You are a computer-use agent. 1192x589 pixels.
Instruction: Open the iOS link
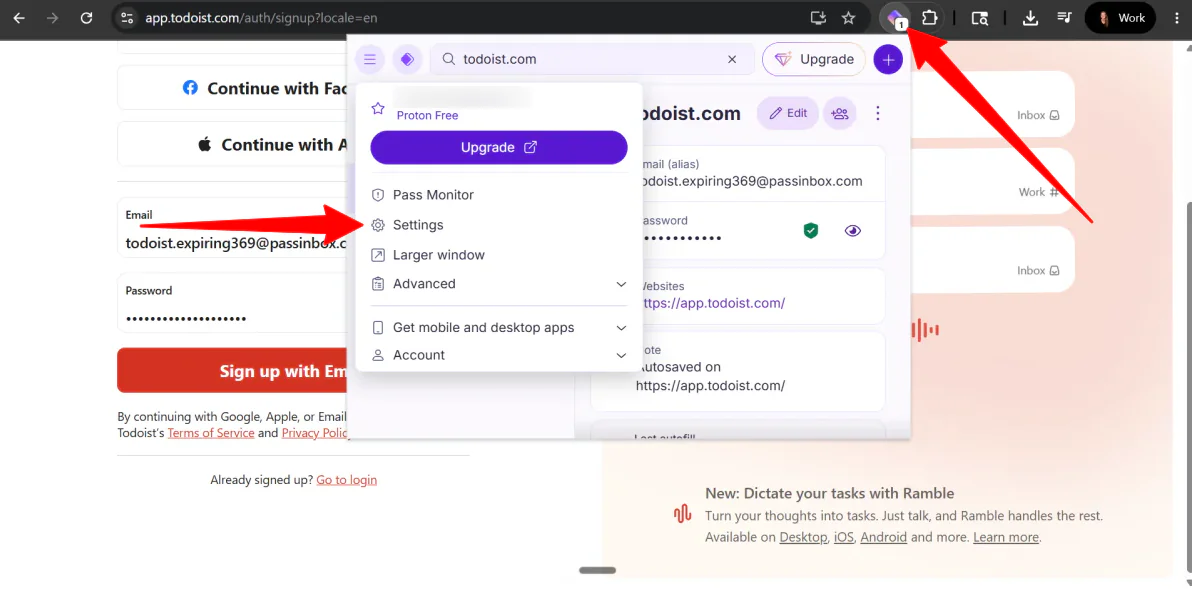tap(844, 537)
